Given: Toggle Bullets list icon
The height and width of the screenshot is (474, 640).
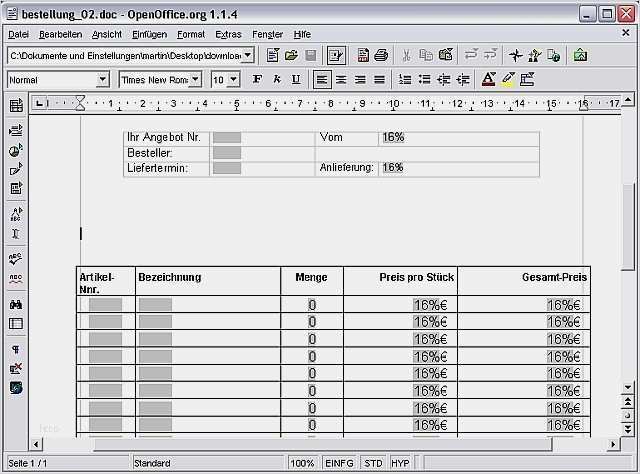Looking at the screenshot, I should pos(424,79).
